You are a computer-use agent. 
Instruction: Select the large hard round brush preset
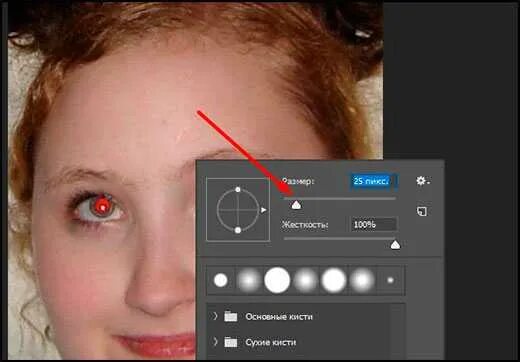(x=277, y=280)
